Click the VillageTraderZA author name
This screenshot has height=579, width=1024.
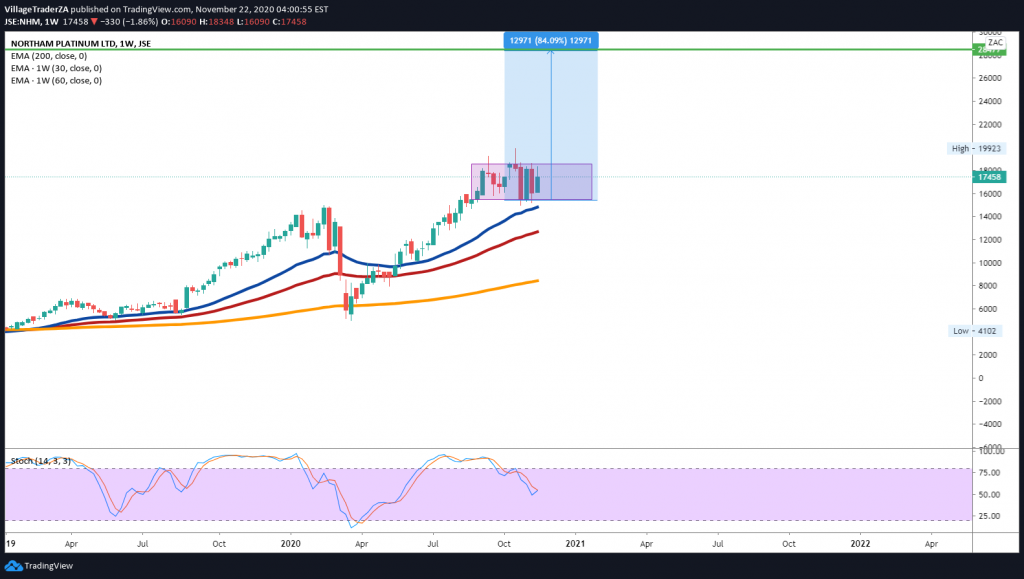click(x=35, y=6)
